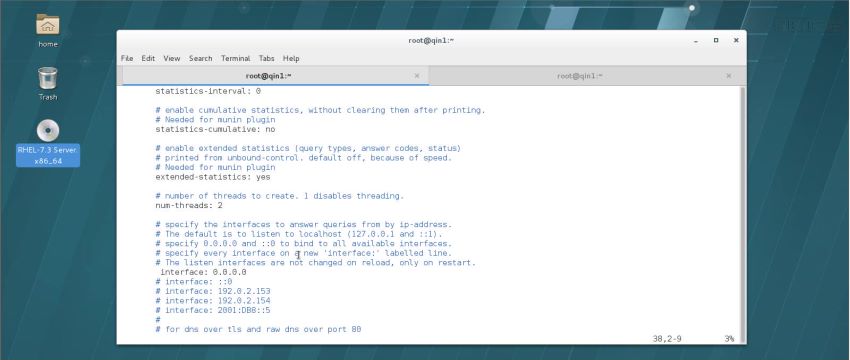Screen dimensions: 850x360
Task: Minimize the terminal window
Action: [696, 41]
